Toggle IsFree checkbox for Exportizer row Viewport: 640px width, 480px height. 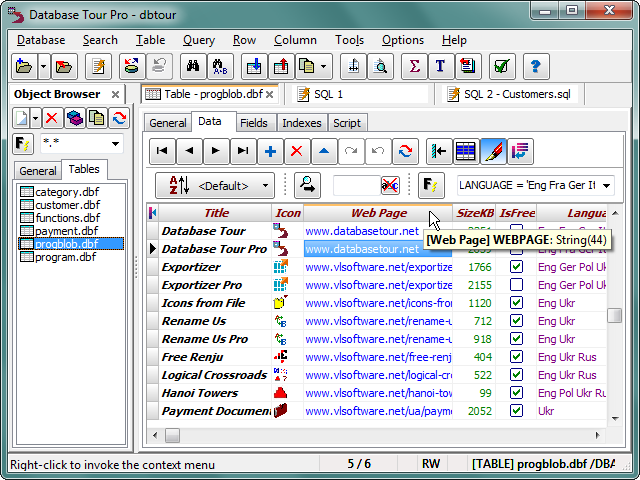coord(516,267)
